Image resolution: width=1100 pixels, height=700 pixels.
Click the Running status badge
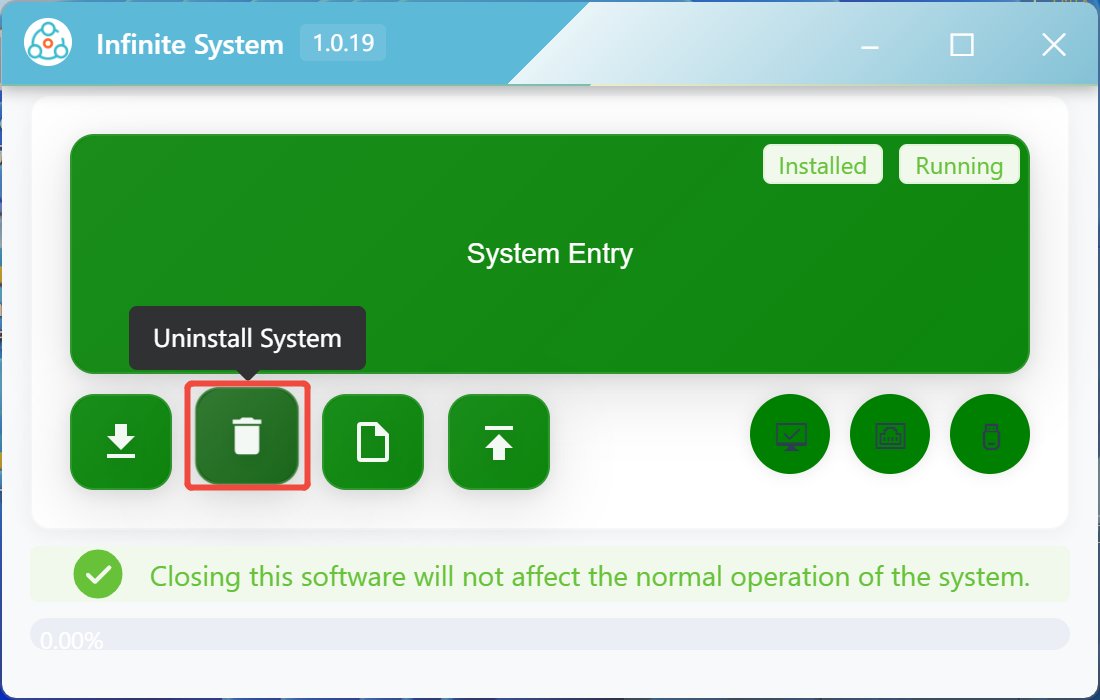pos(959,165)
